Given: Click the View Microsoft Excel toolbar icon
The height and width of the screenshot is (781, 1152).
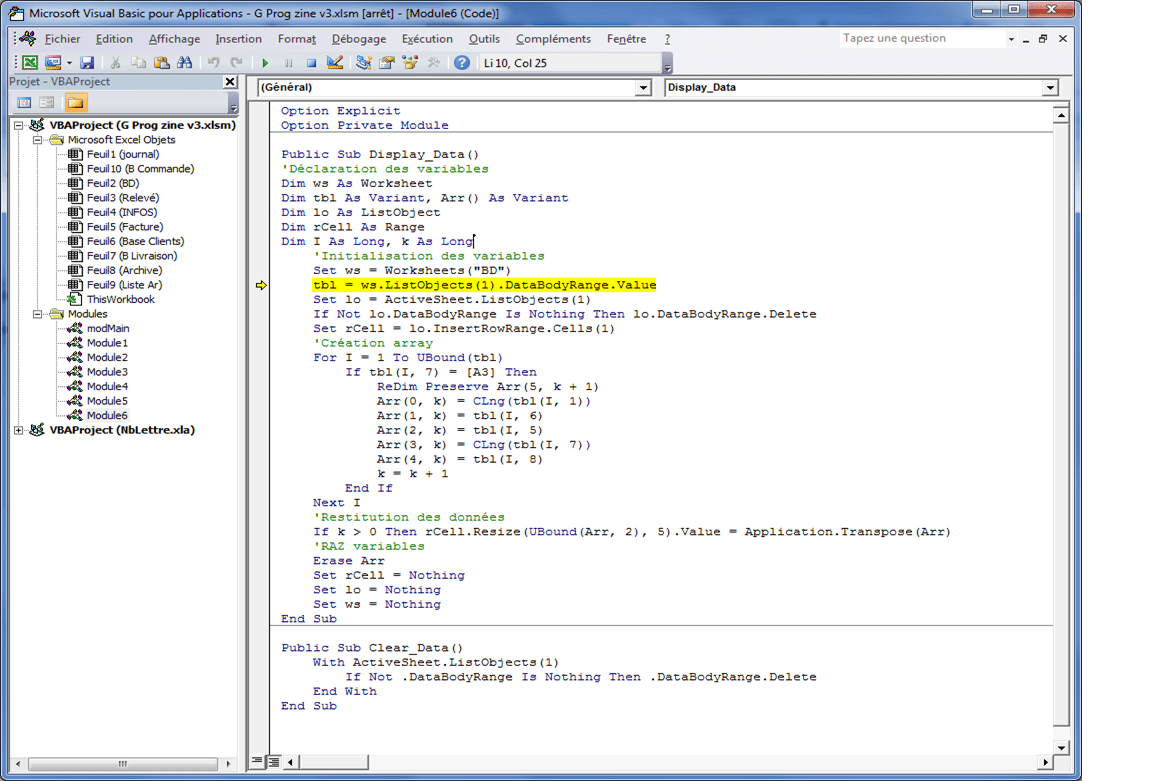Looking at the screenshot, I should 30,63.
